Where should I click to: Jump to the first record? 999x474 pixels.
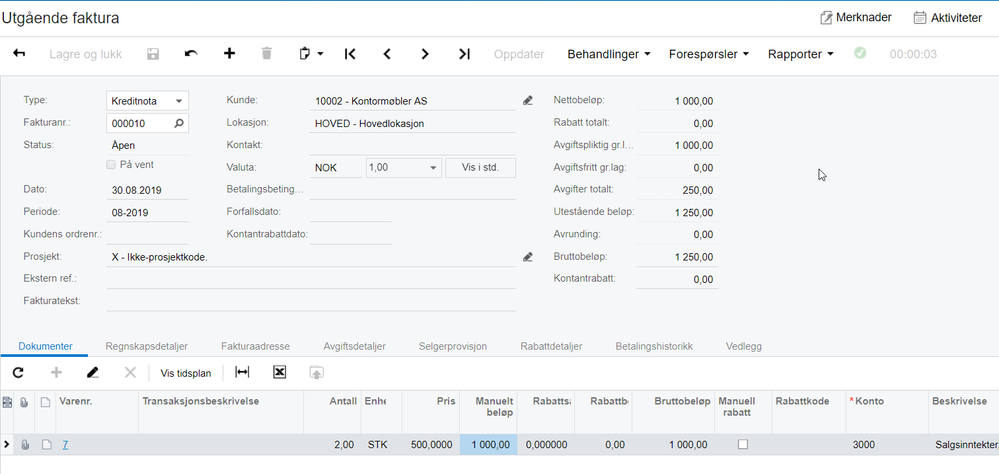click(349, 54)
